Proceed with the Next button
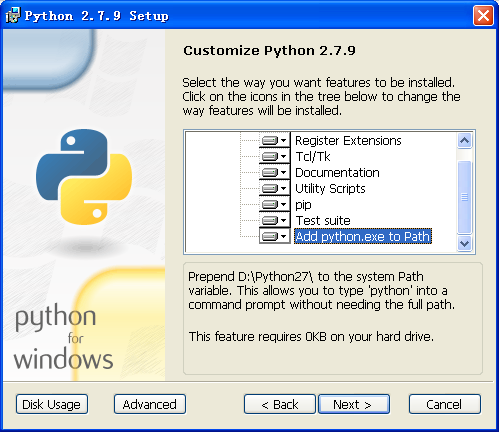 tap(354, 404)
